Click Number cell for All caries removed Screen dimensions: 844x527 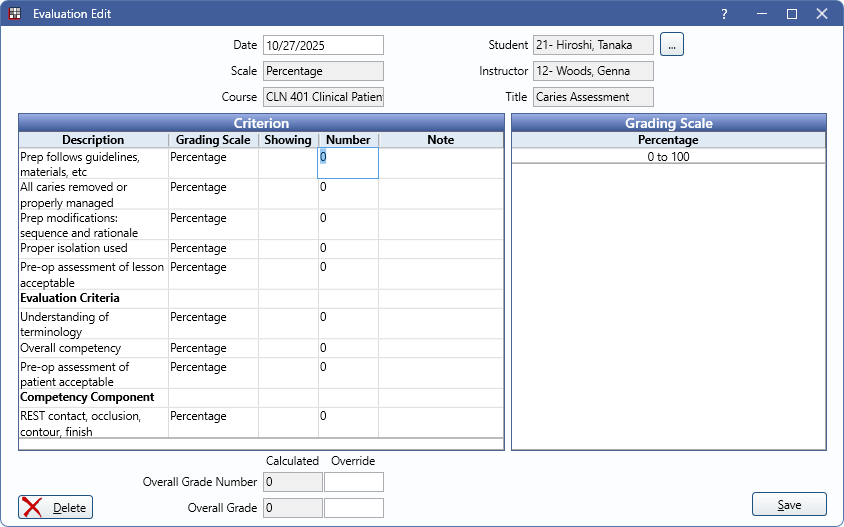(348, 194)
